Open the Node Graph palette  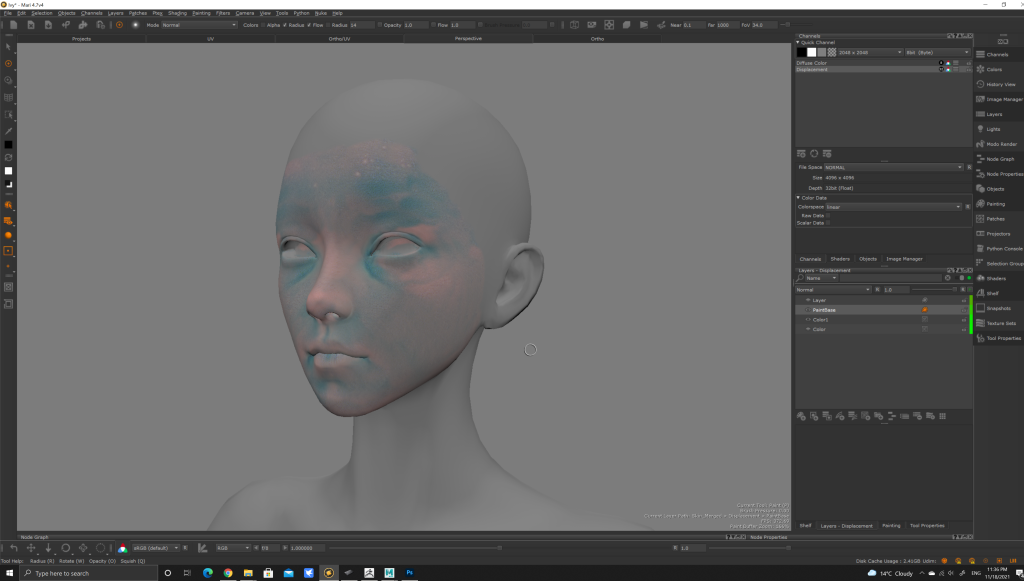coord(999,159)
